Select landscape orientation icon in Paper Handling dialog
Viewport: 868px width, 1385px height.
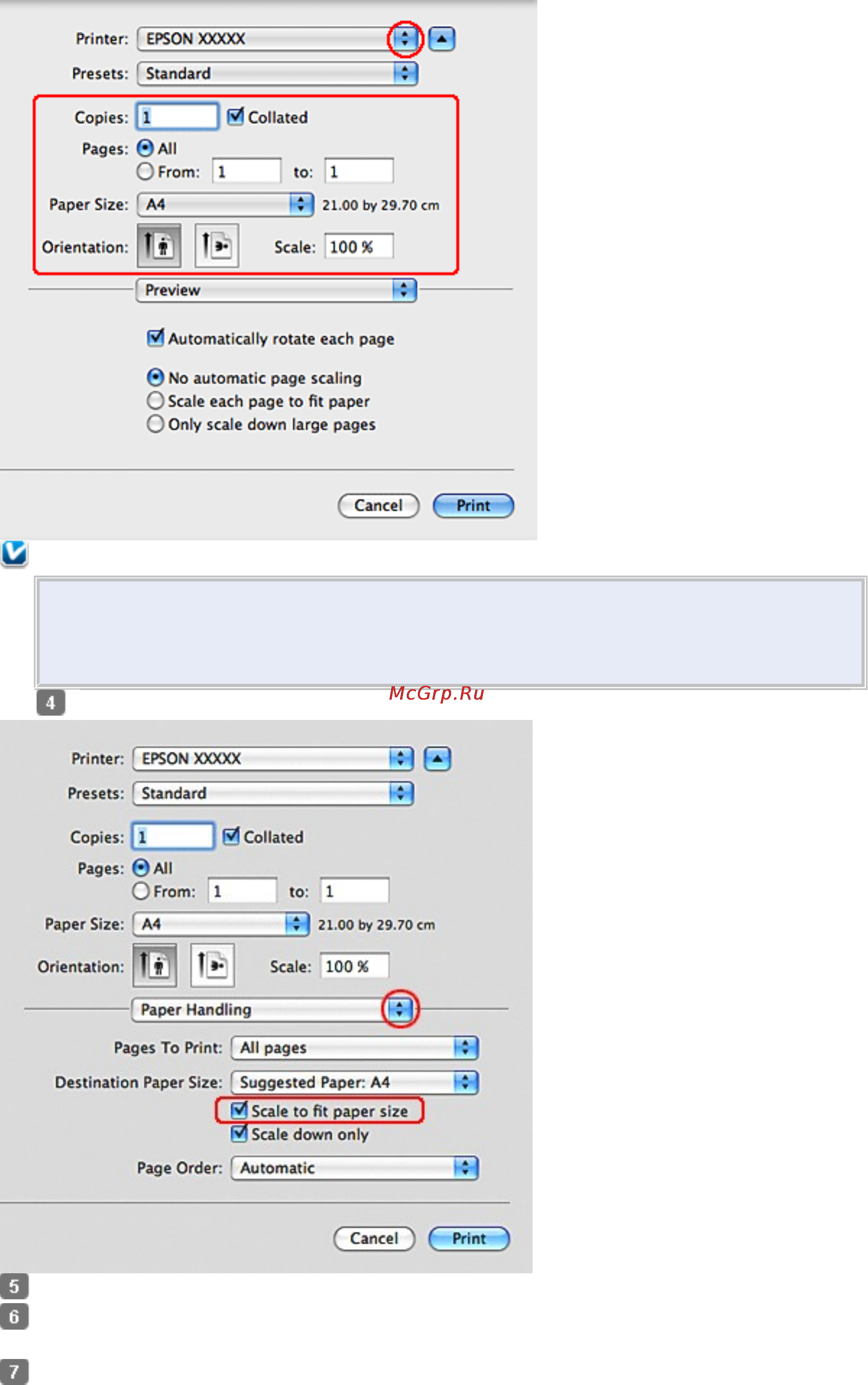[212, 965]
